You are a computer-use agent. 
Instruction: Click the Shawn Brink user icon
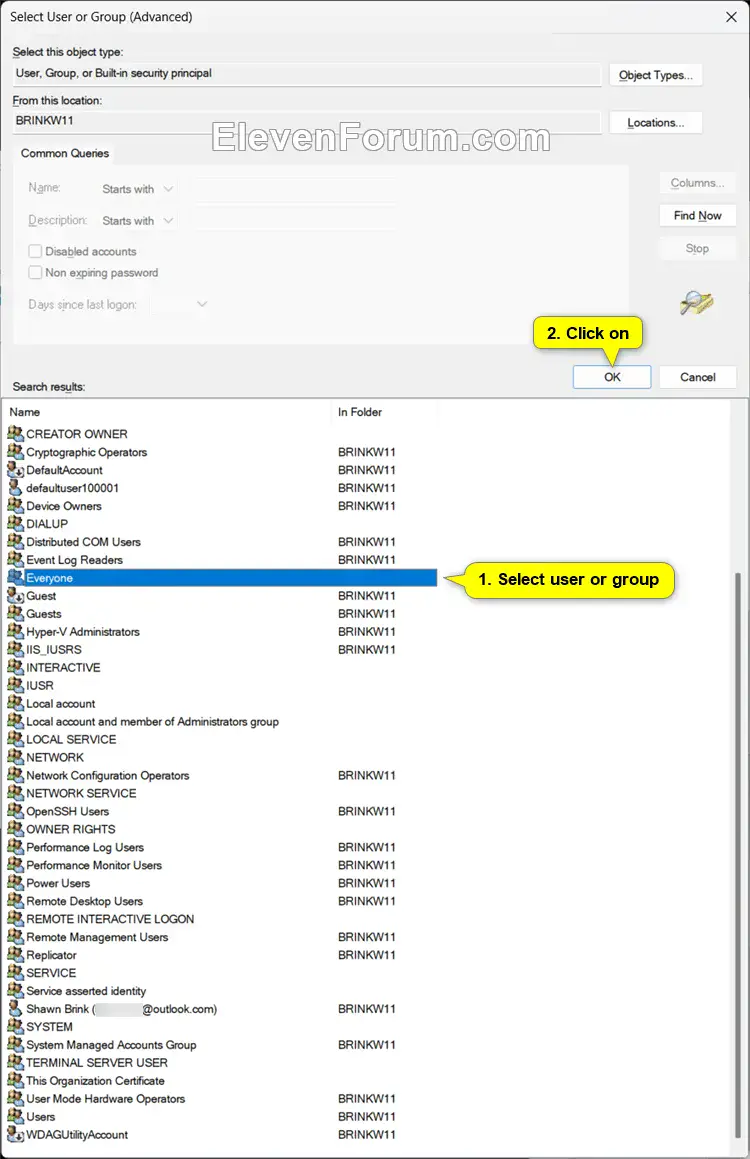[16, 1008]
